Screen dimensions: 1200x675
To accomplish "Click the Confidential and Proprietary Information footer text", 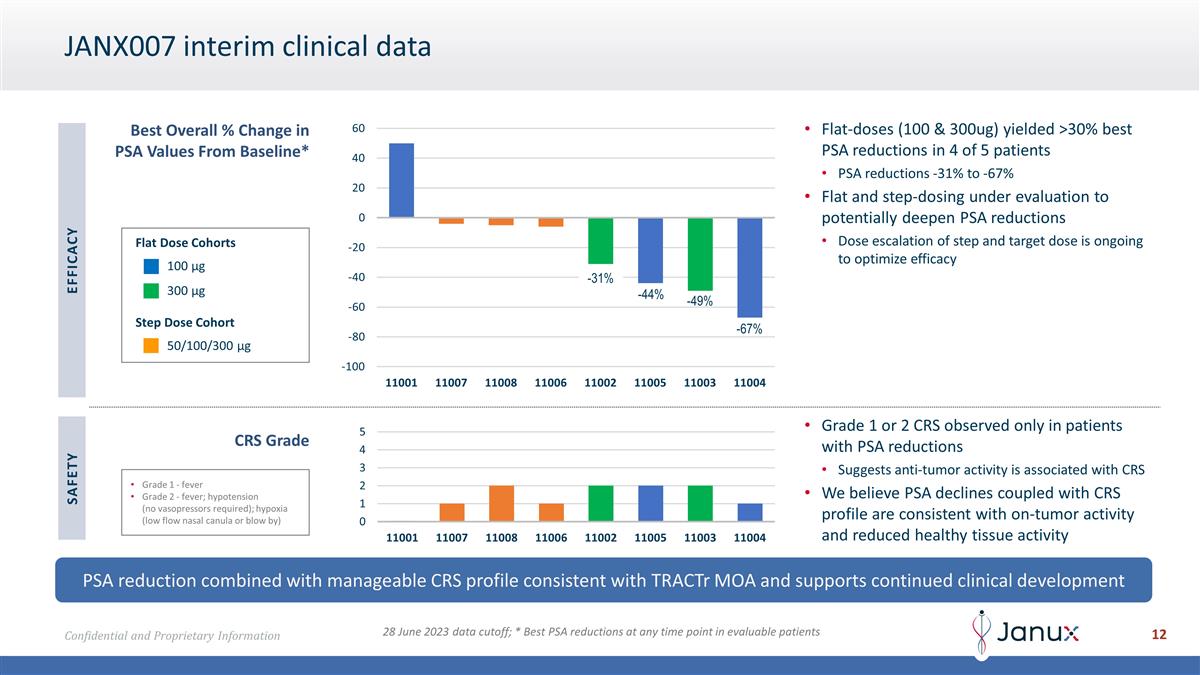I will tap(173, 636).
